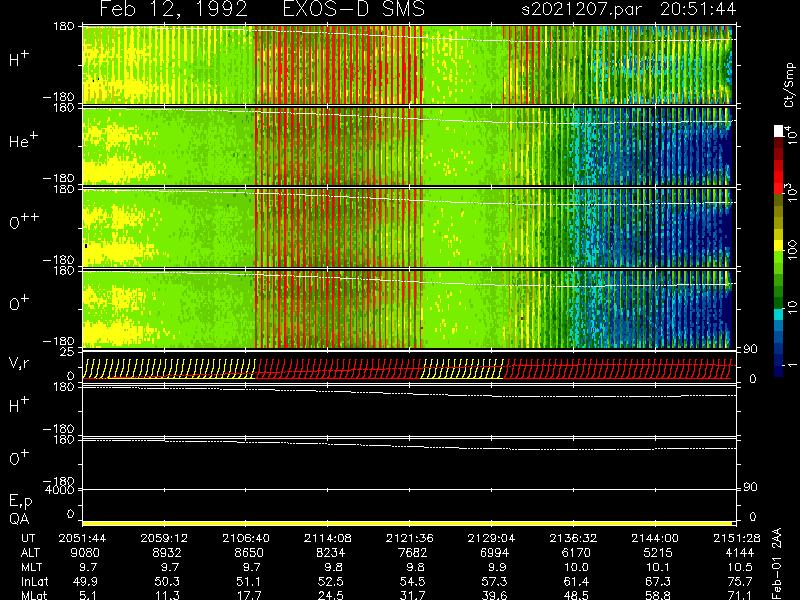
Task: Click the MLT row label
Action: tap(31, 567)
